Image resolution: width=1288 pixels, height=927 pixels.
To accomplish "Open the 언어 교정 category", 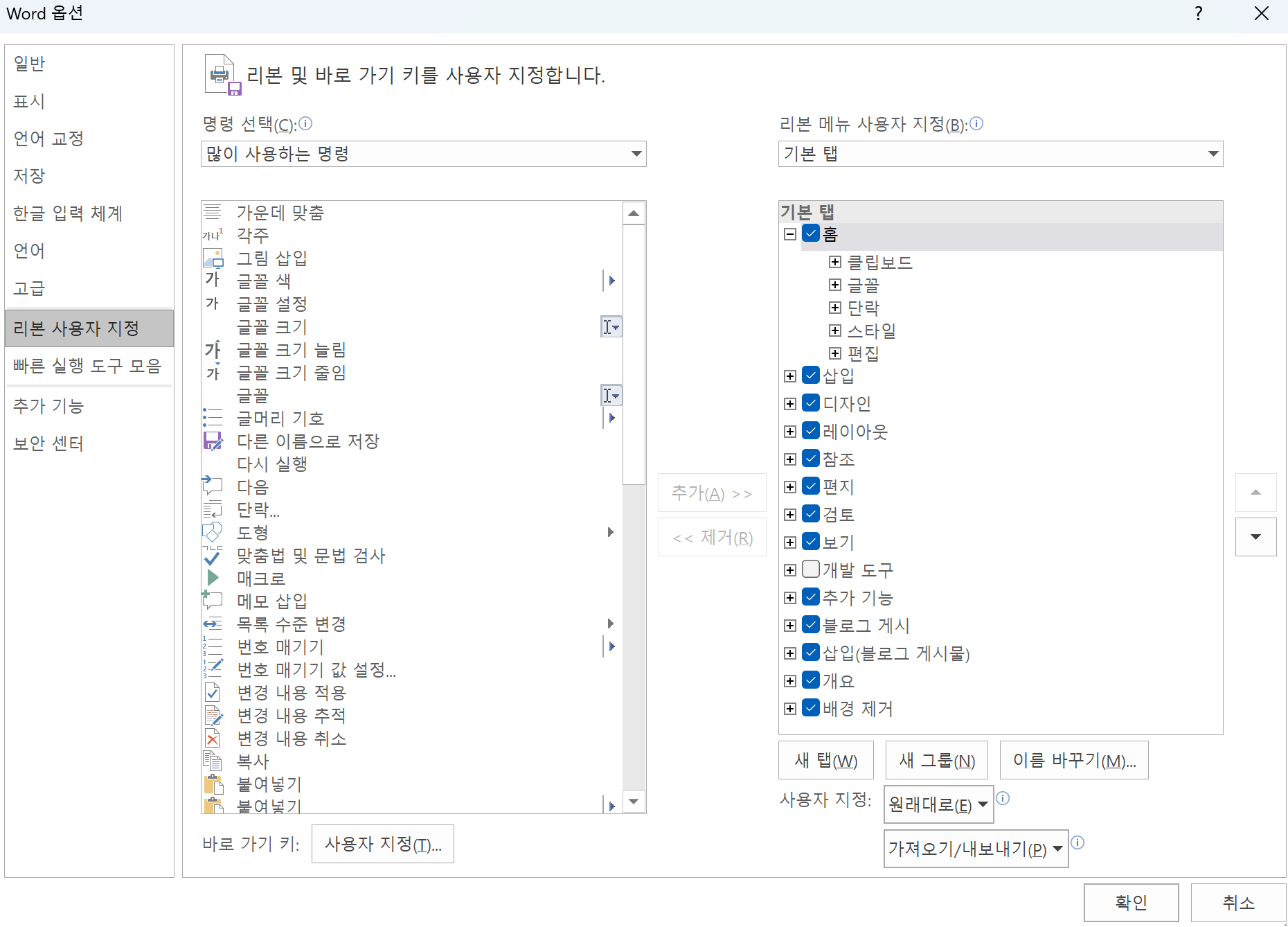I will tap(89, 139).
